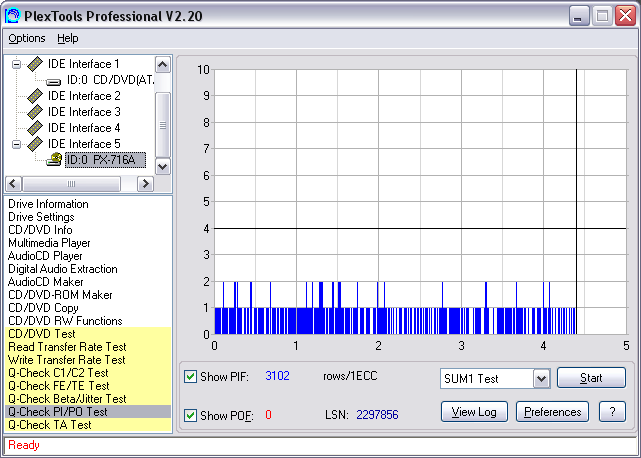The width and height of the screenshot is (641, 458).
Task: Open the SUM1 Test dropdown
Action: click(541, 379)
